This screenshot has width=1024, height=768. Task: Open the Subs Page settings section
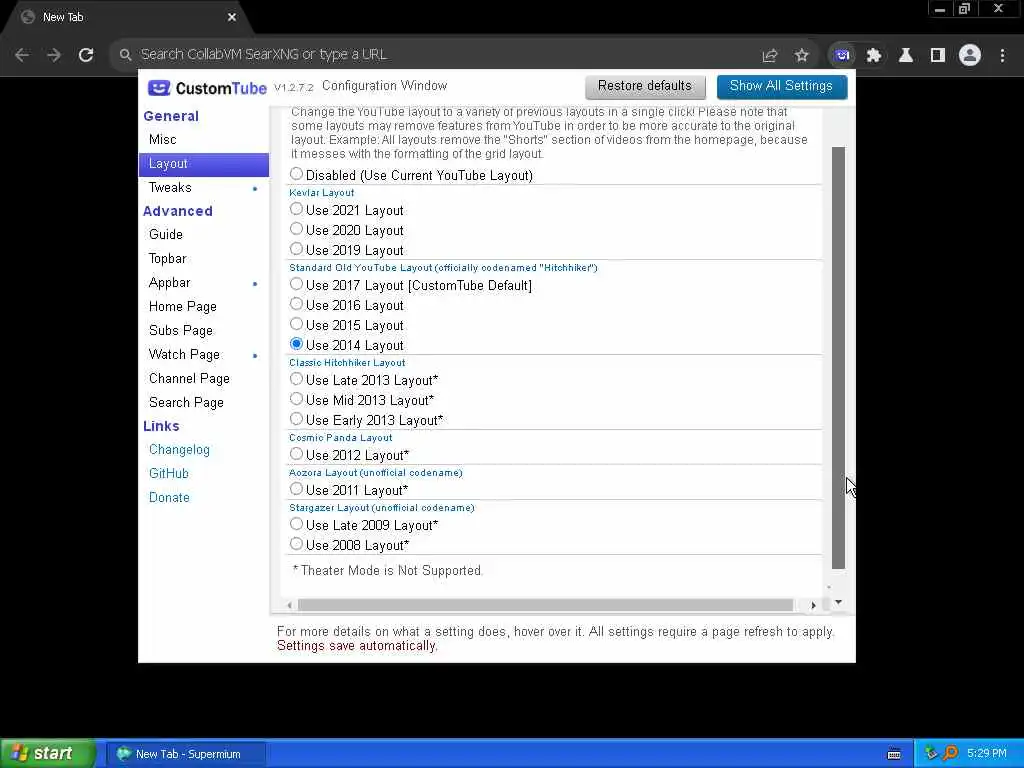tap(204, 331)
